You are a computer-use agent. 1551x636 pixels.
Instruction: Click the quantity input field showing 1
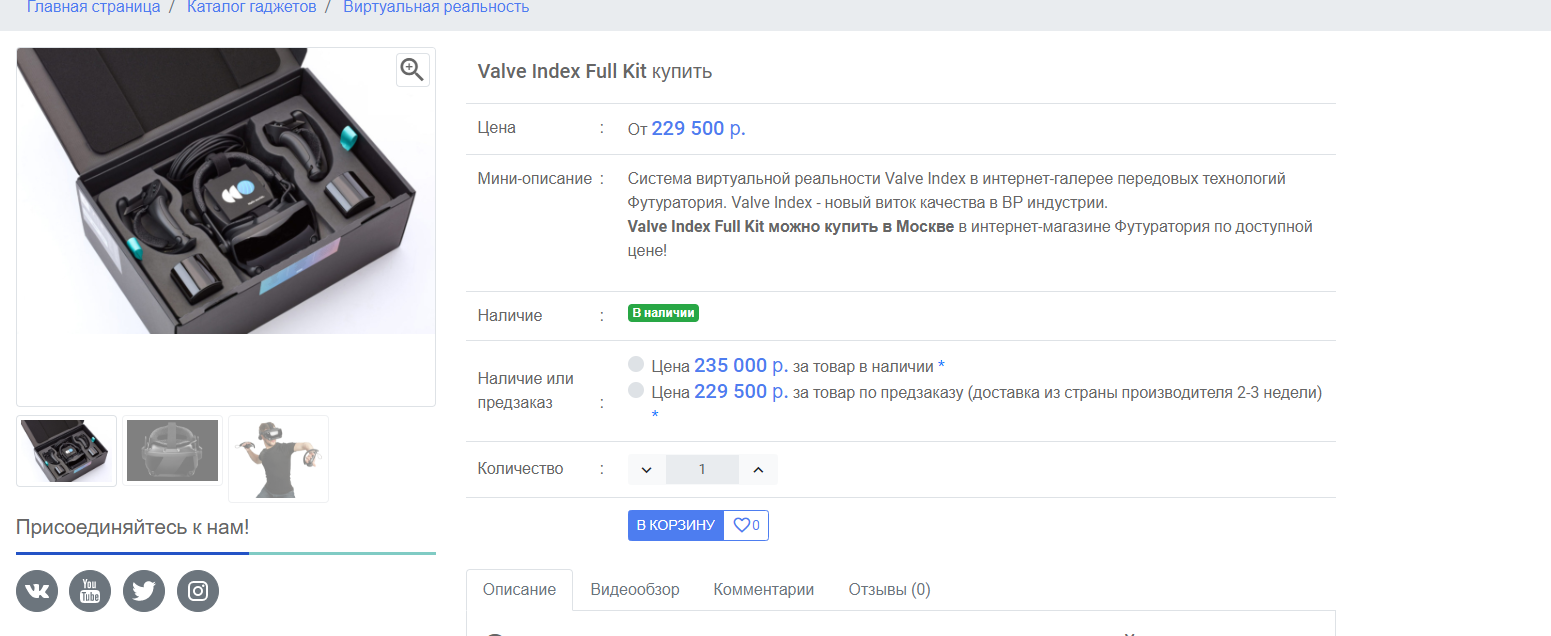tap(702, 470)
